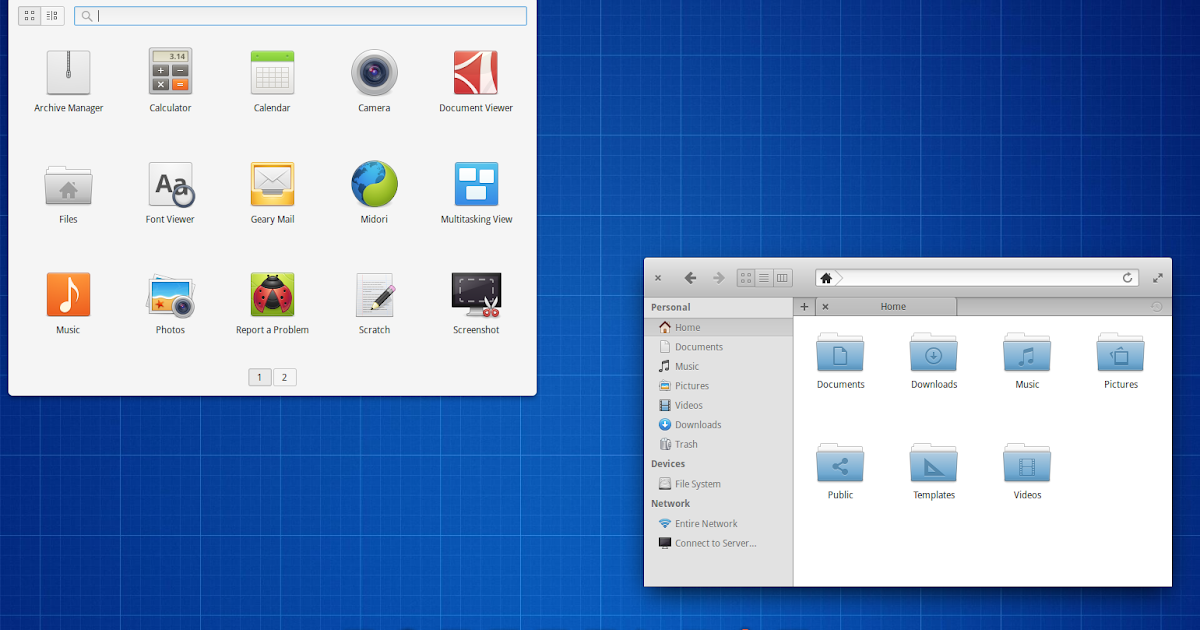
Task: Click the Files location path bar
Action: [979, 278]
